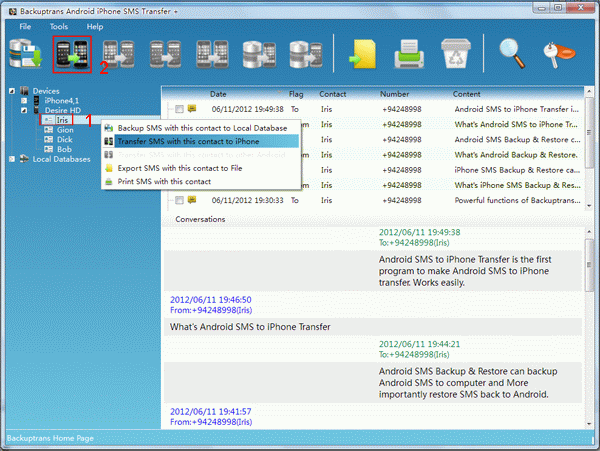This screenshot has height=451, width=600.
Task: Click the Export to file yellow document icon
Action: (362, 54)
